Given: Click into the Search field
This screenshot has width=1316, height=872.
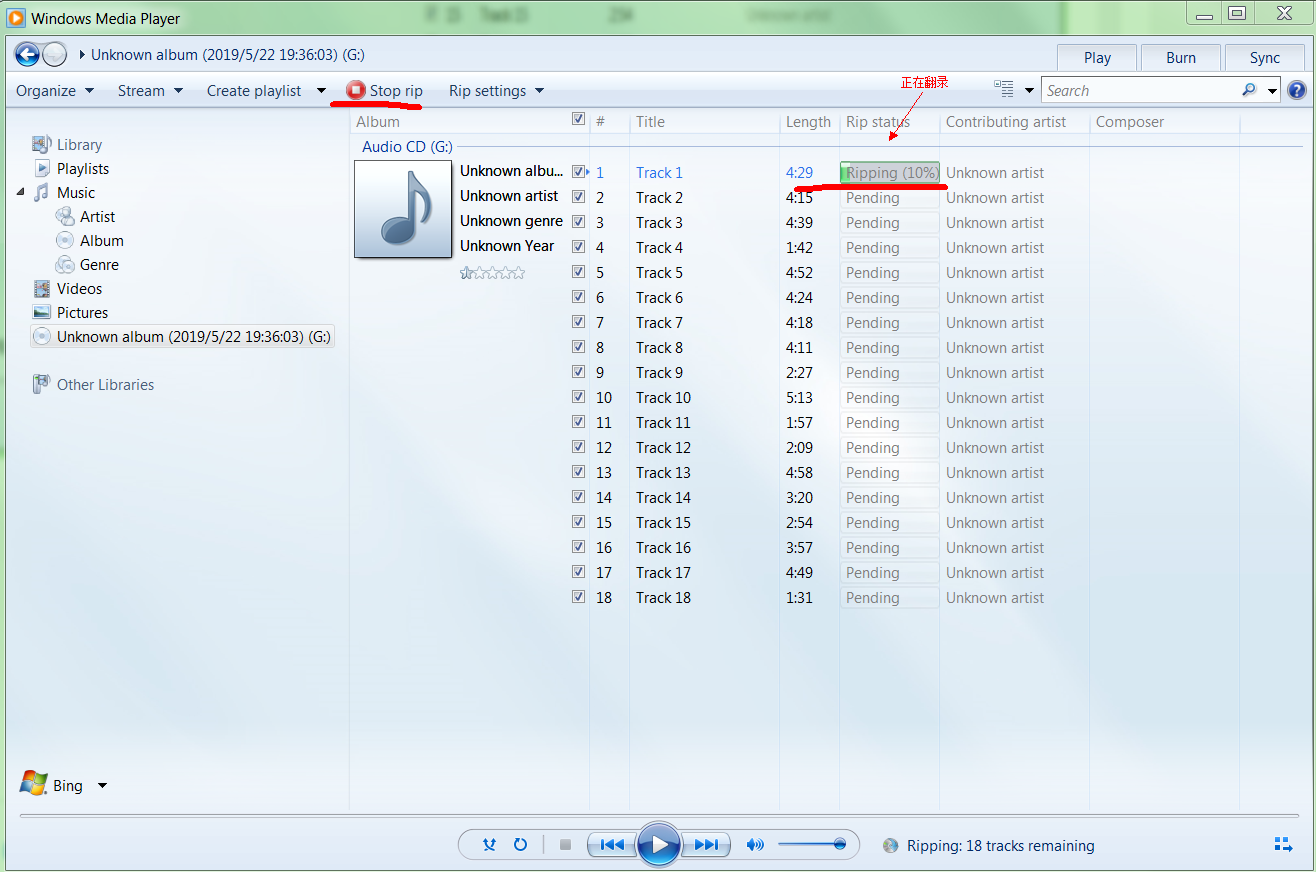Looking at the screenshot, I should point(1140,90).
